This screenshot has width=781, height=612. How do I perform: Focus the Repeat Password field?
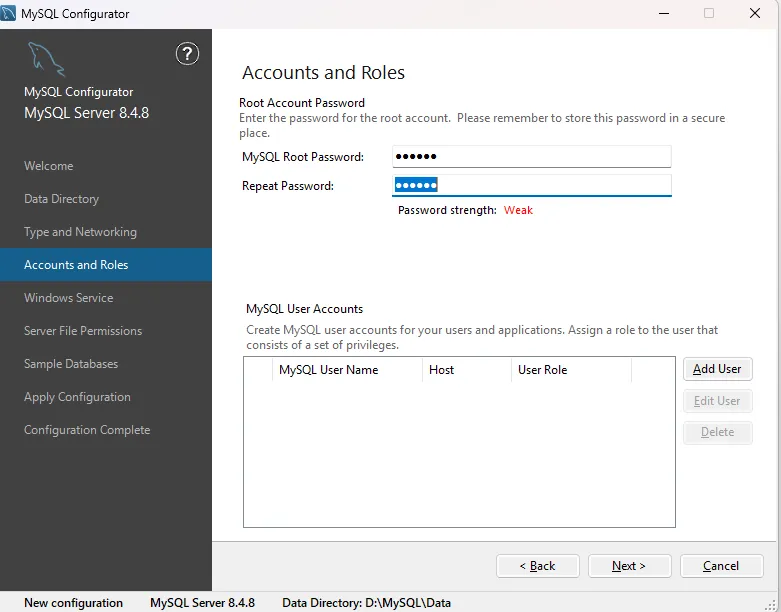click(531, 186)
